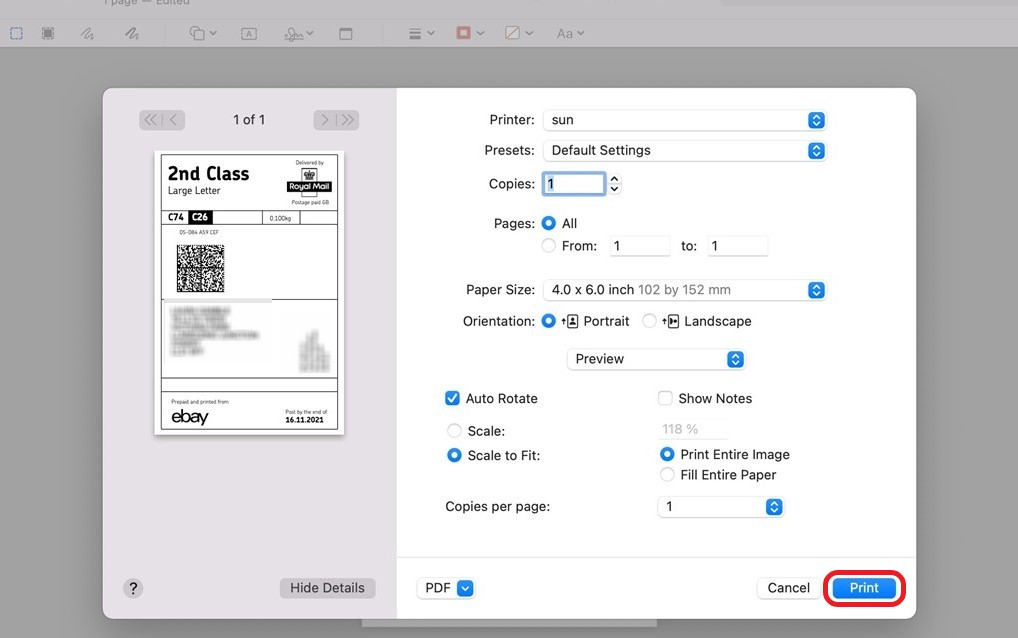Select the Sketch tool
Screen dimensions: 1018x638
[x=87, y=33]
